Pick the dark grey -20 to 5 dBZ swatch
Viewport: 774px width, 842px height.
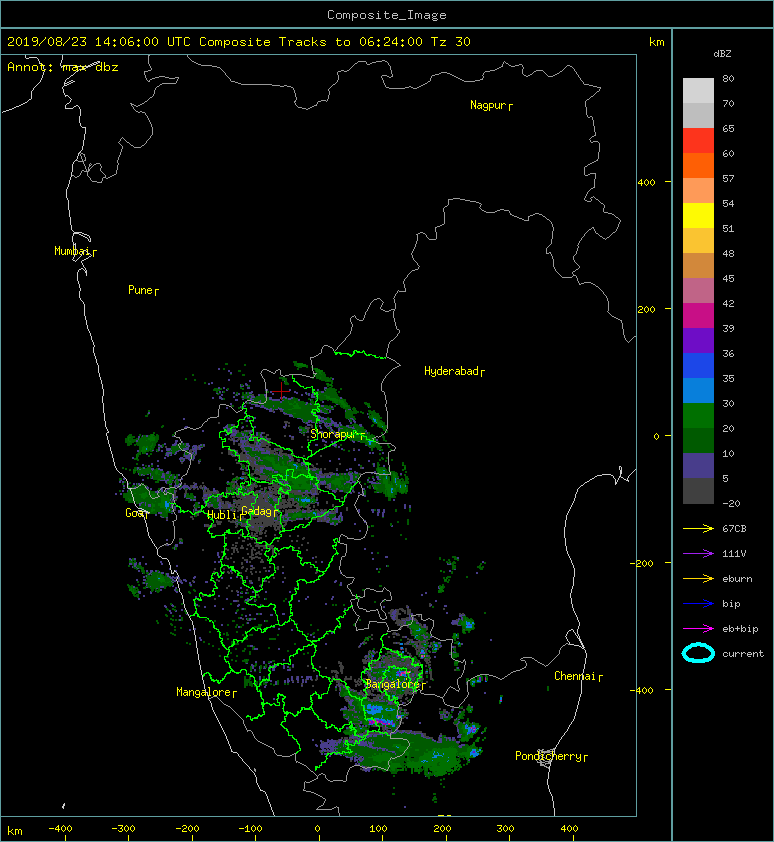coord(698,491)
